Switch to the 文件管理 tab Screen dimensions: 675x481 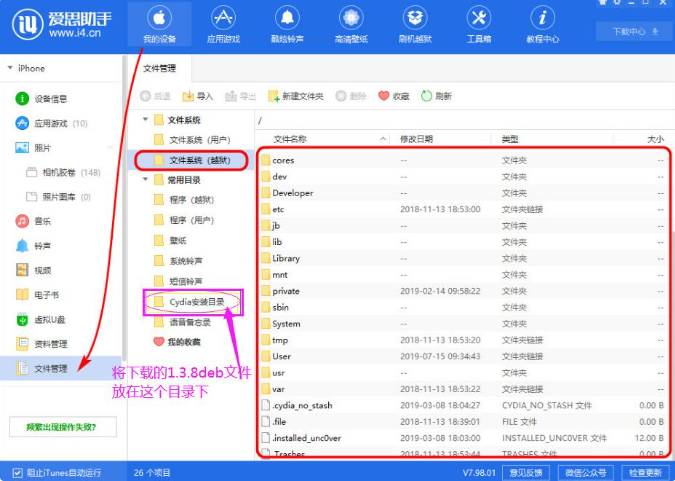coord(159,68)
